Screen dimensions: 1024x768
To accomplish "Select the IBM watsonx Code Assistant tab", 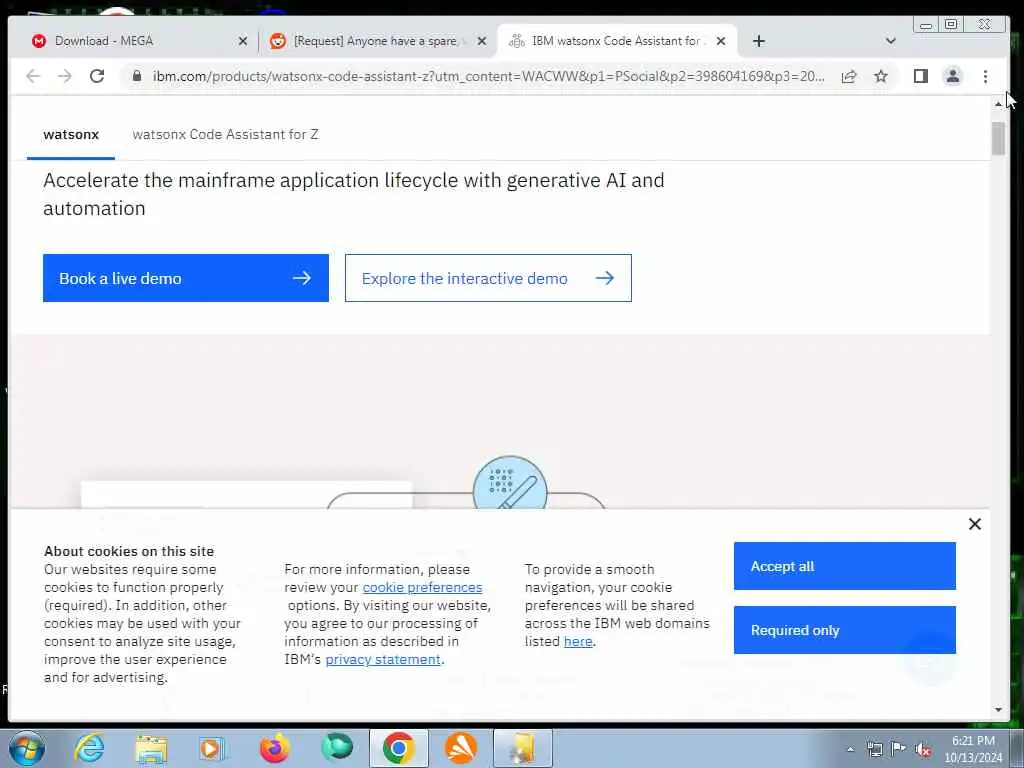I will pos(616,41).
